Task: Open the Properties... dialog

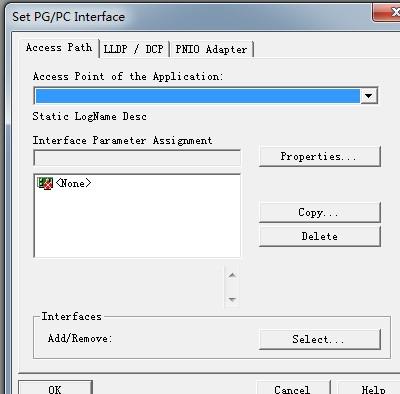Action: (x=319, y=156)
